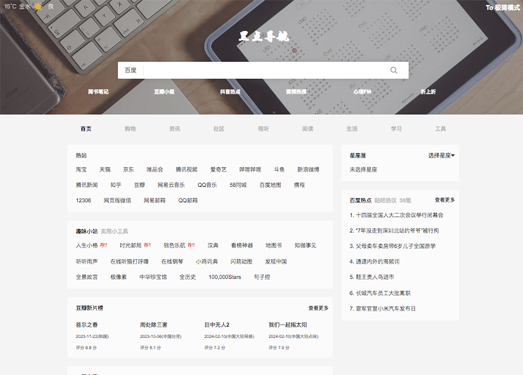Switch to the 工具 tab
523x375 pixels.
[440, 129]
